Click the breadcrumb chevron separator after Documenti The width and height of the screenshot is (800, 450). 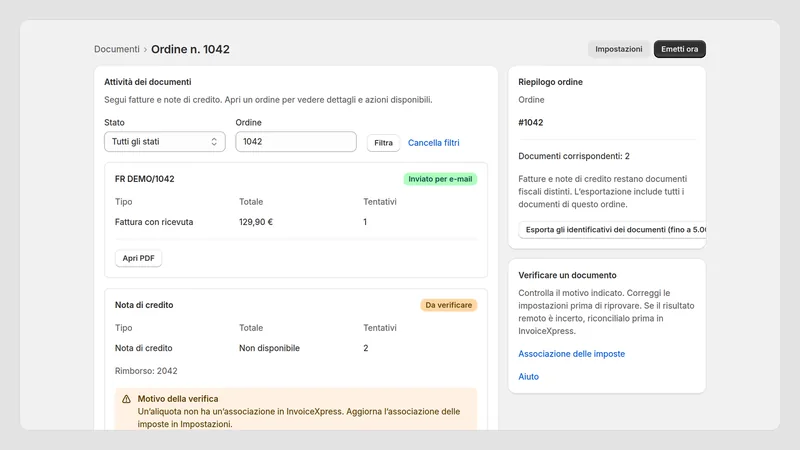pos(145,49)
